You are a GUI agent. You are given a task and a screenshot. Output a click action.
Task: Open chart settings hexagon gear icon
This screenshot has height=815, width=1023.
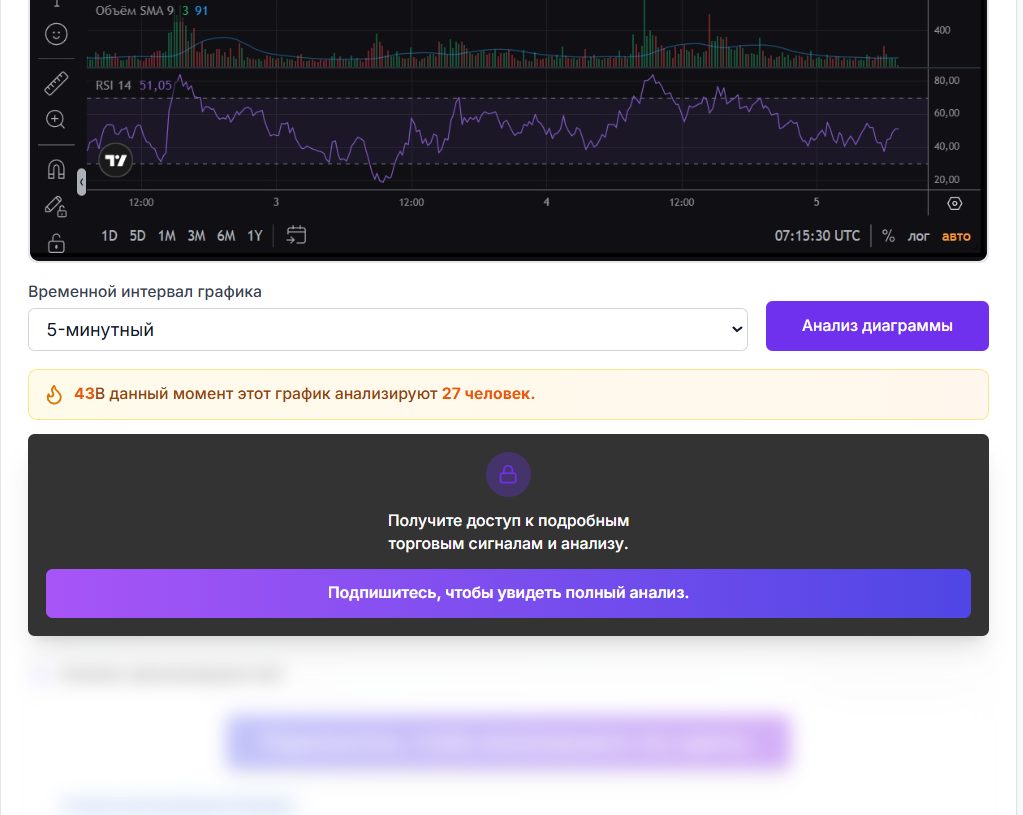954,203
